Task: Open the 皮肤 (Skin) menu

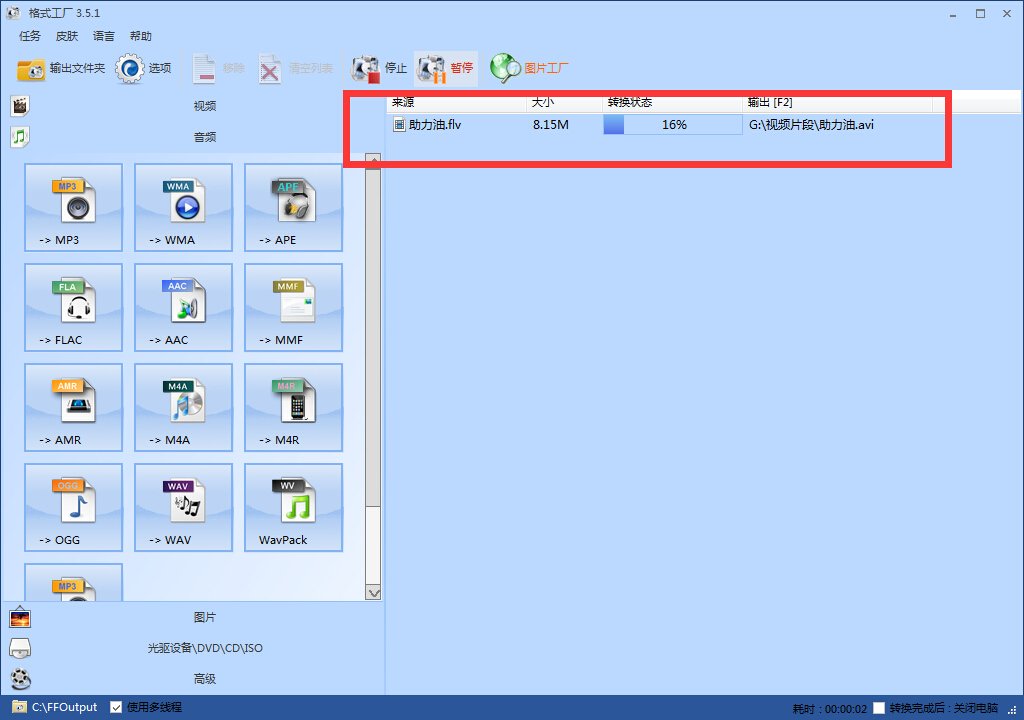Action: point(67,36)
